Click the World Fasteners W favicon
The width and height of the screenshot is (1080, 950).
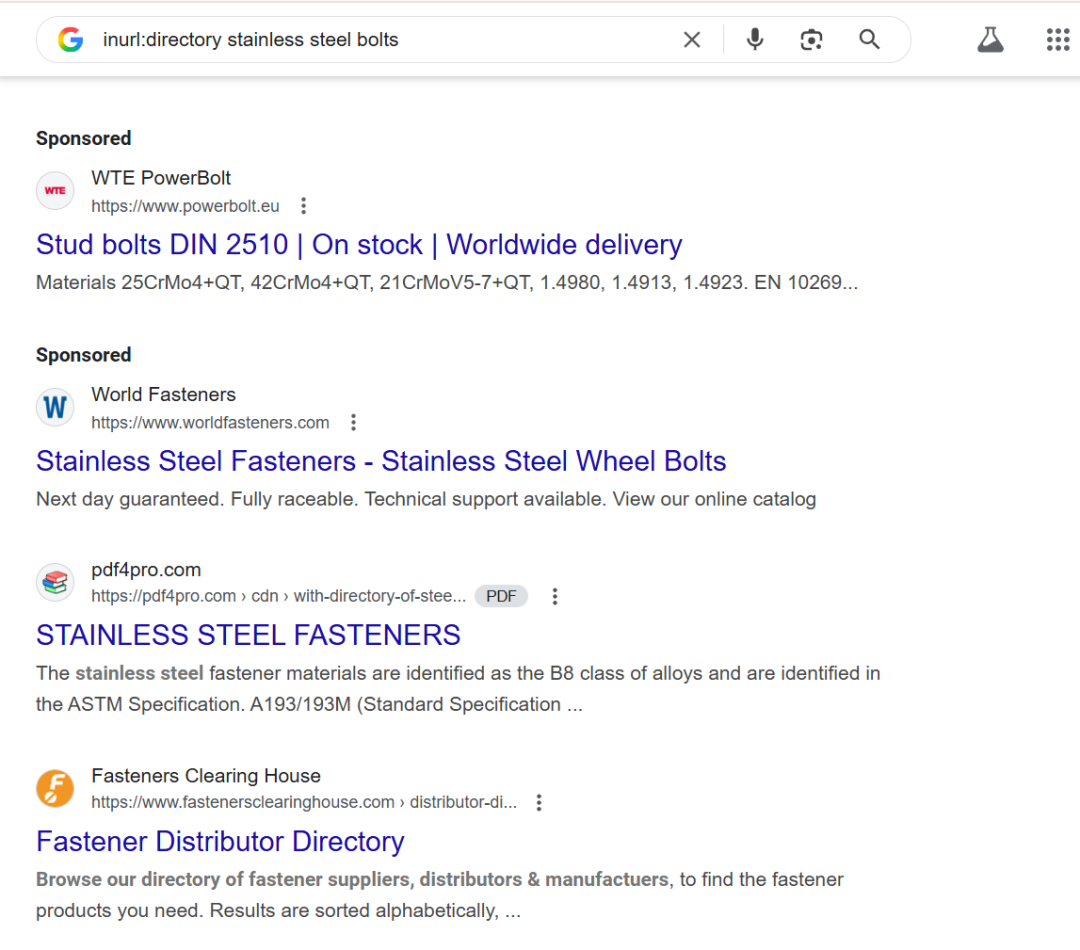pos(55,407)
